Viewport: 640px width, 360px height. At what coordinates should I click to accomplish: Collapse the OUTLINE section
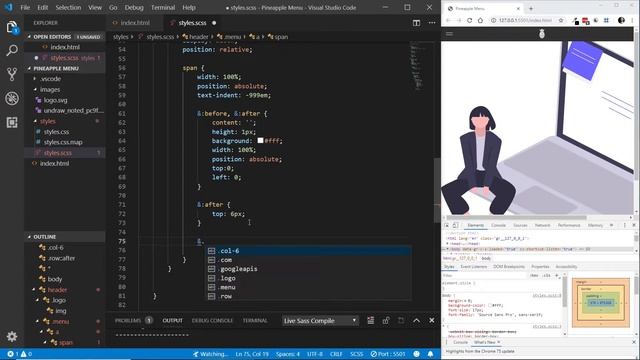64,237
